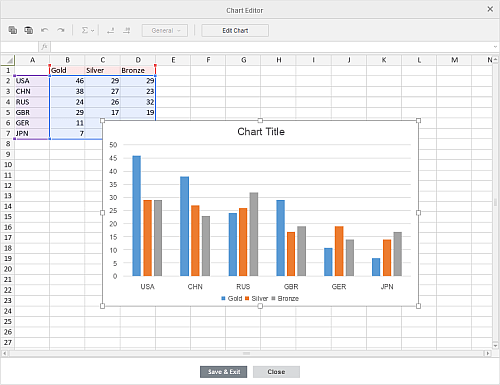Viewport: 500px width, 385px height.
Task: Click the decrease decimal icon
Action: (x=110, y=31)
